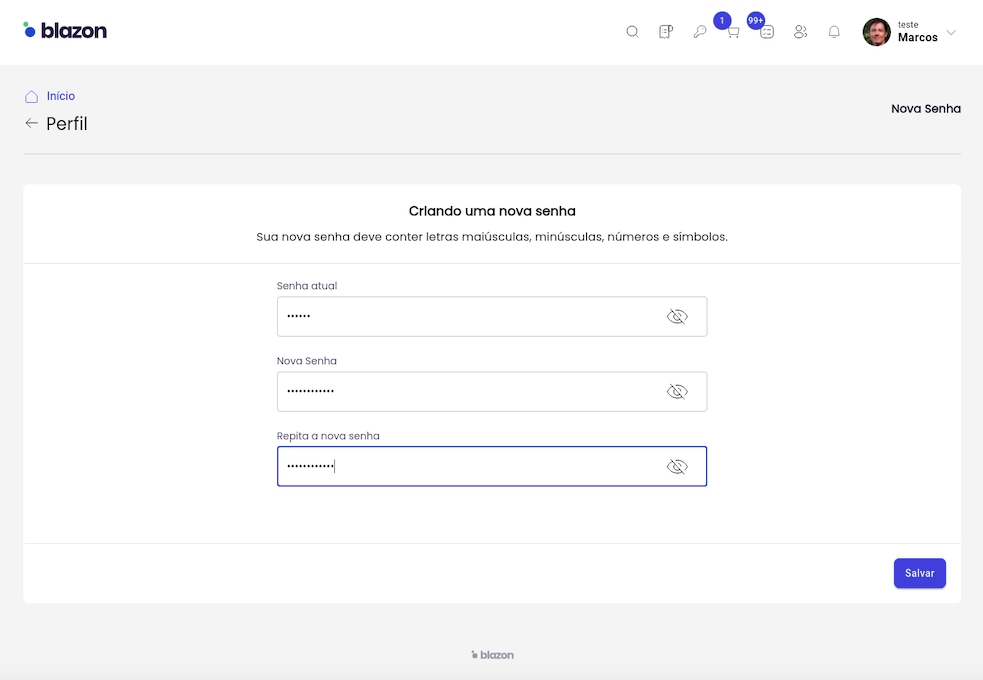
Task: Click inside the Nova Senha input field
Action: pos(465,392)
